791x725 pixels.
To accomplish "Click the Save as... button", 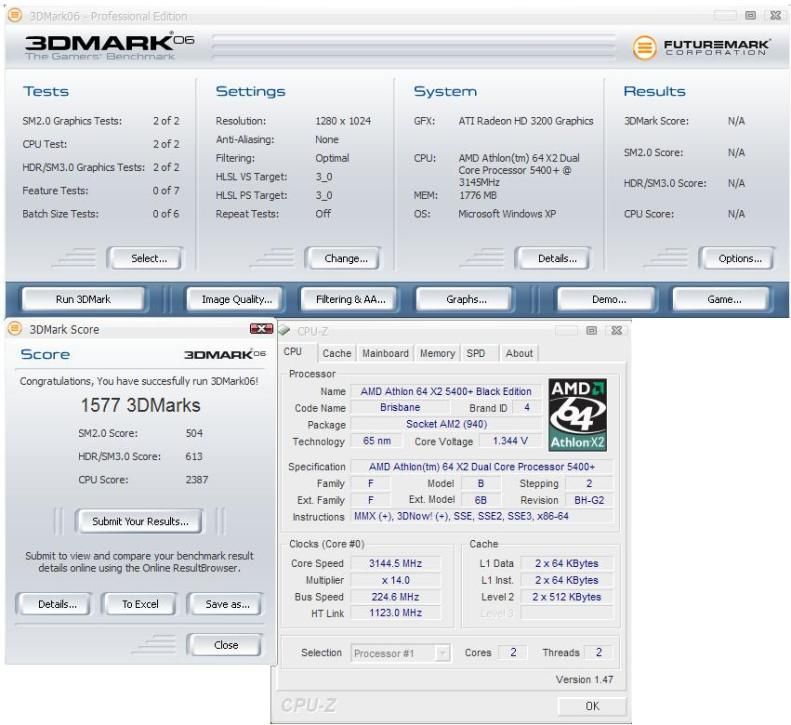I will (x=227, y=604).
